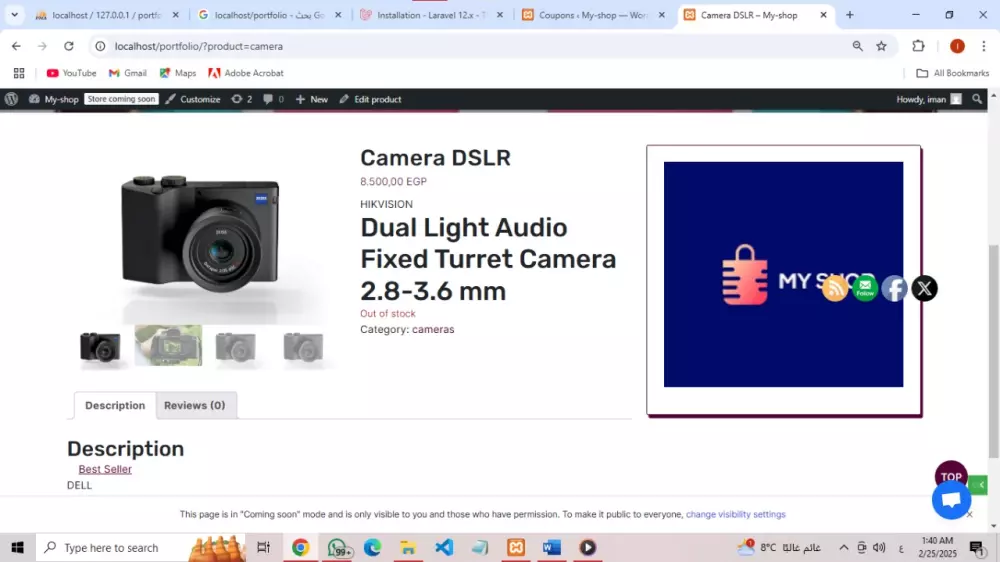Close the Camera DSLR browser tab
The image size is (1000, 562).
(x=823, y=15)
